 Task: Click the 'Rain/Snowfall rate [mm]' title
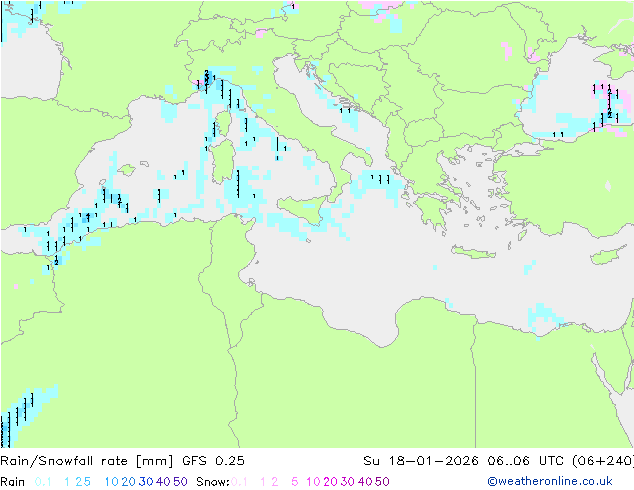coord(87,461)
